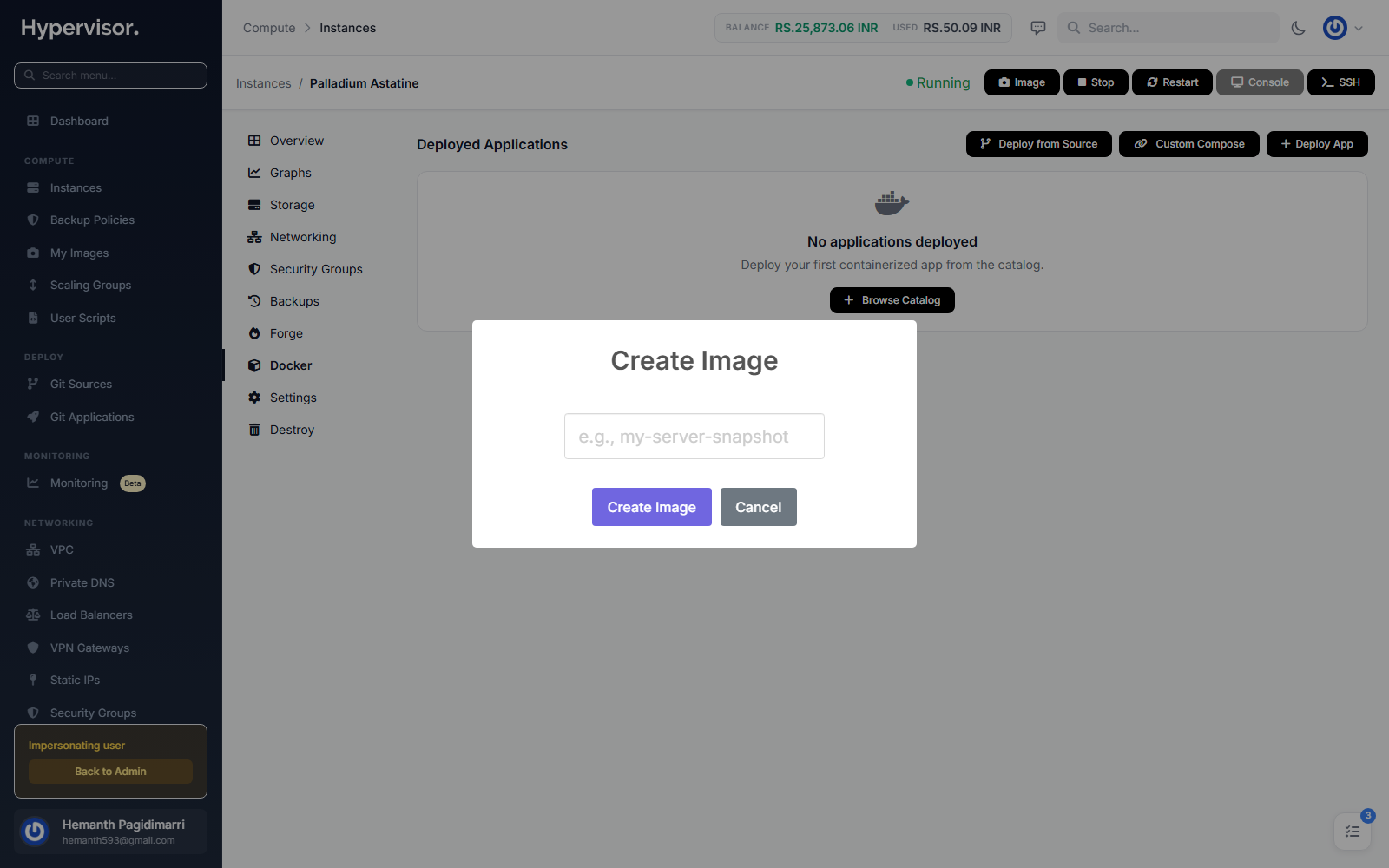Click the Image button in header
1389x868 pixels.
[1022, 82]
